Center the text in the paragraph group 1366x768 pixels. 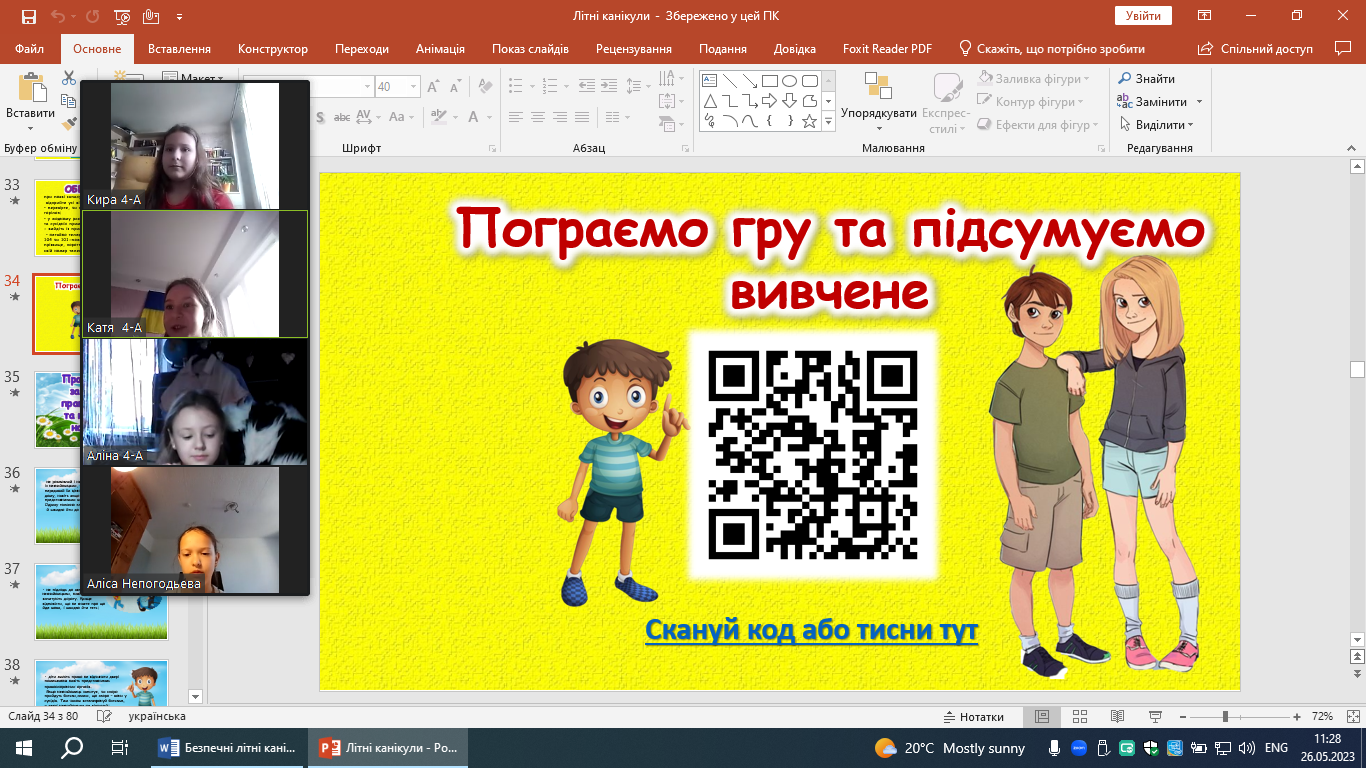[x=538, y=117]
